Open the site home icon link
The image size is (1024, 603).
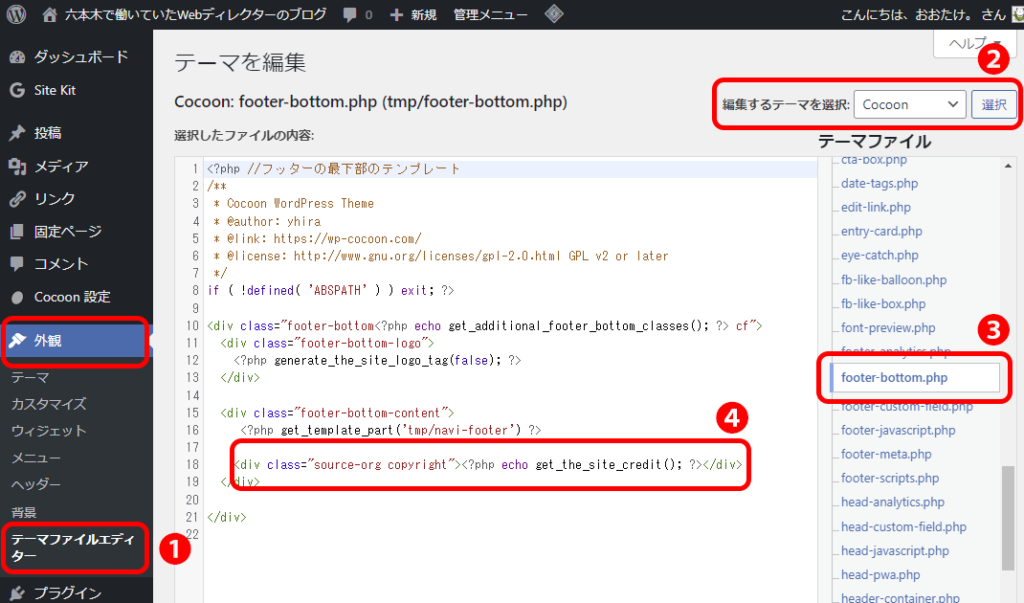[x=51, y=15]
